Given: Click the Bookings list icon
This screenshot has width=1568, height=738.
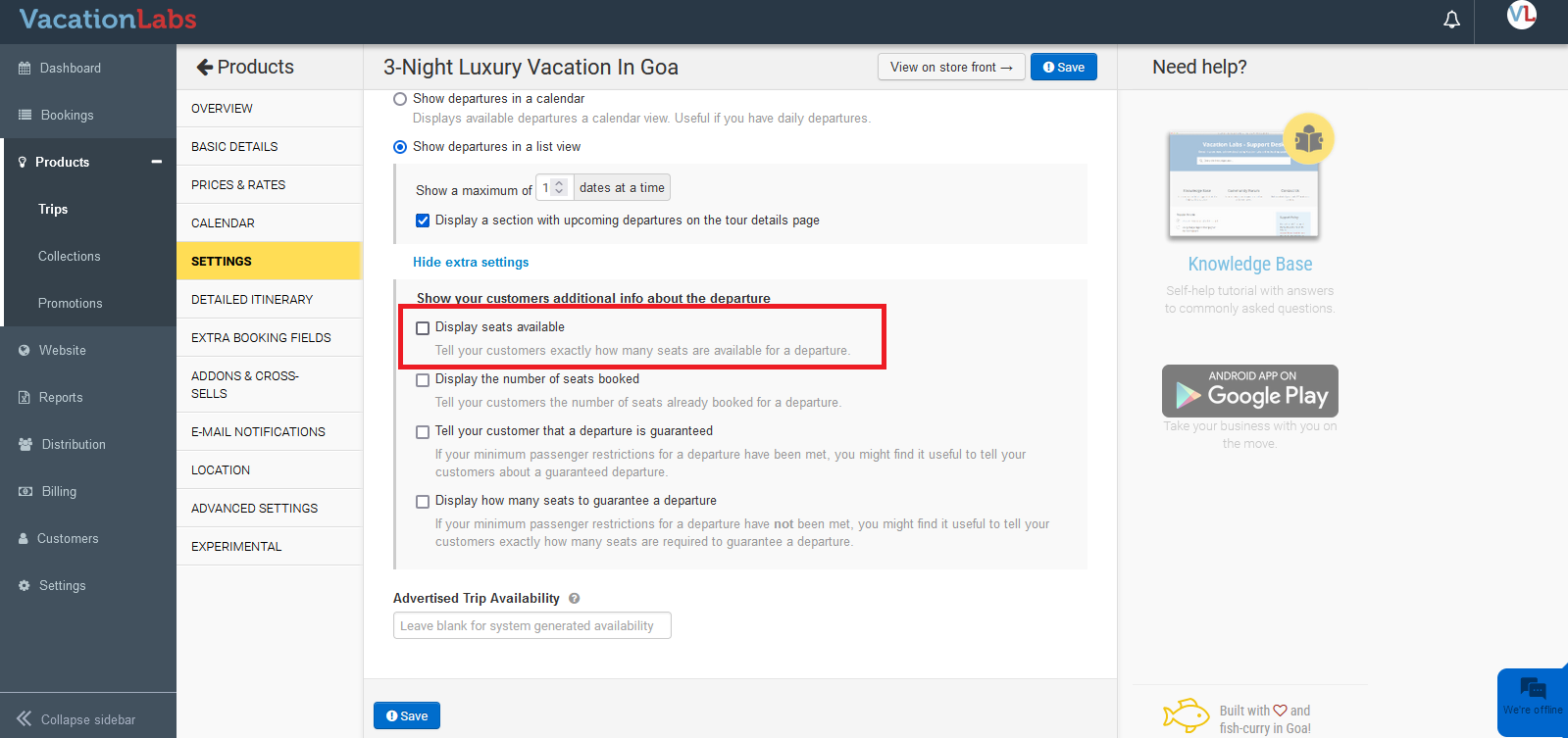Looking at the screenshot, I should [25, 116].
